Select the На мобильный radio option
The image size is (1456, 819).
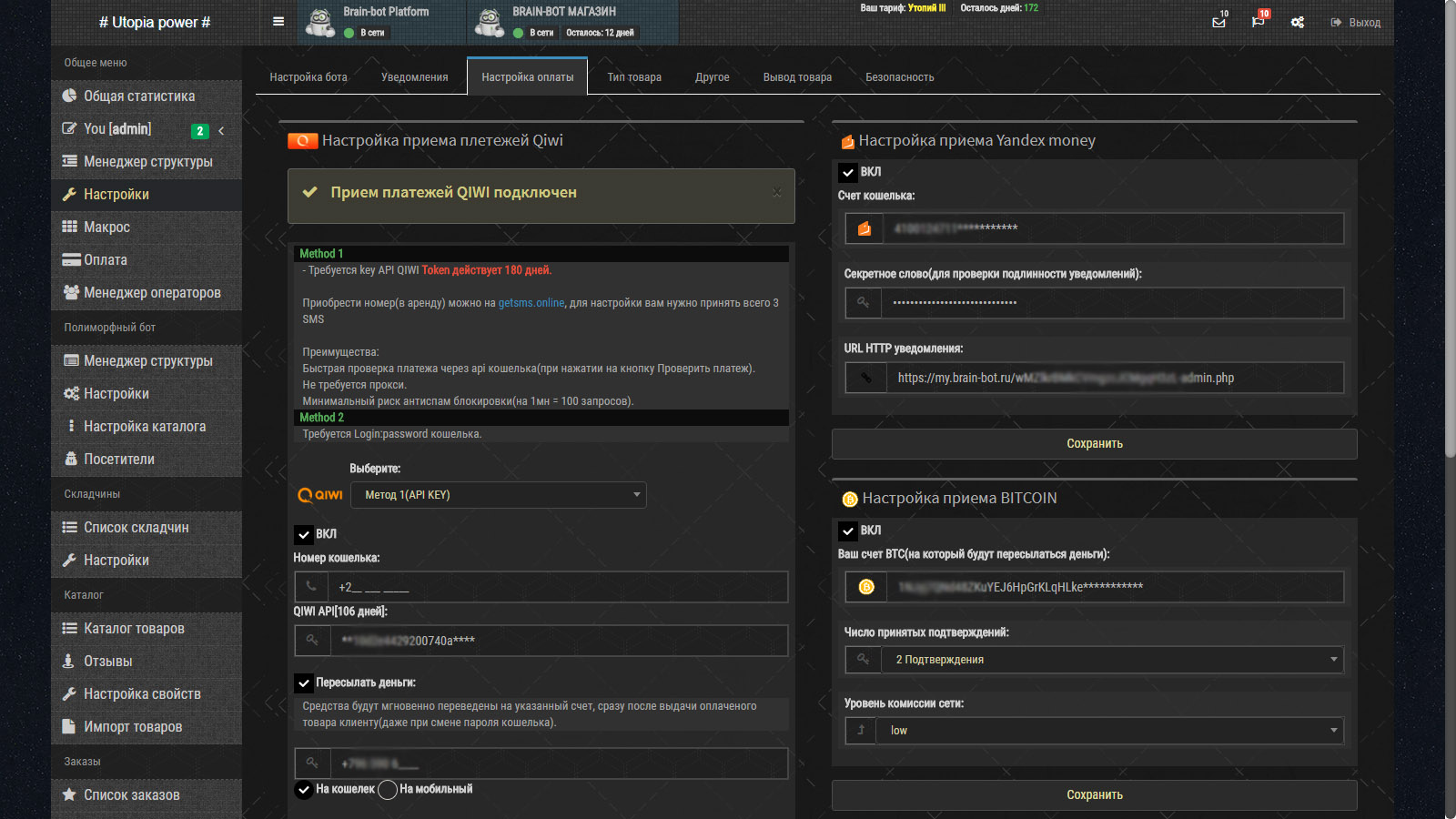pos(388,789)
